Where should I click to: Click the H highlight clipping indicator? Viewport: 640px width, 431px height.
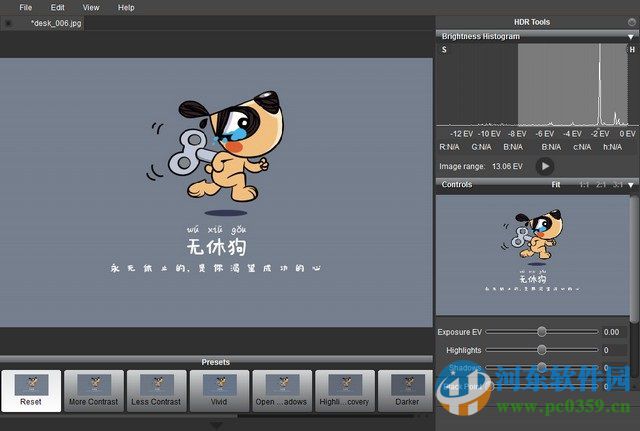[632, 49]
